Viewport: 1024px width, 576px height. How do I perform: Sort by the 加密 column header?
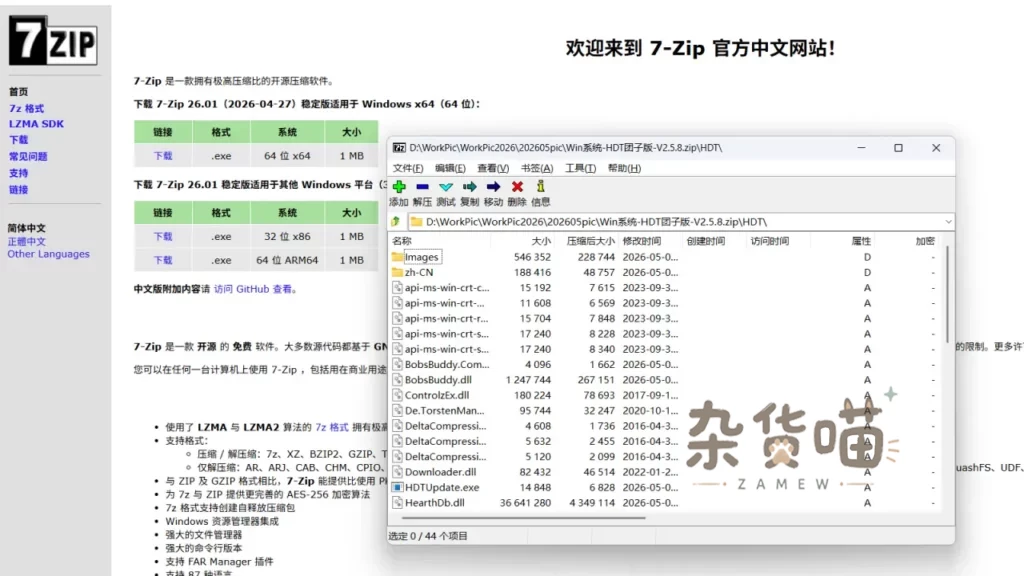925,241
